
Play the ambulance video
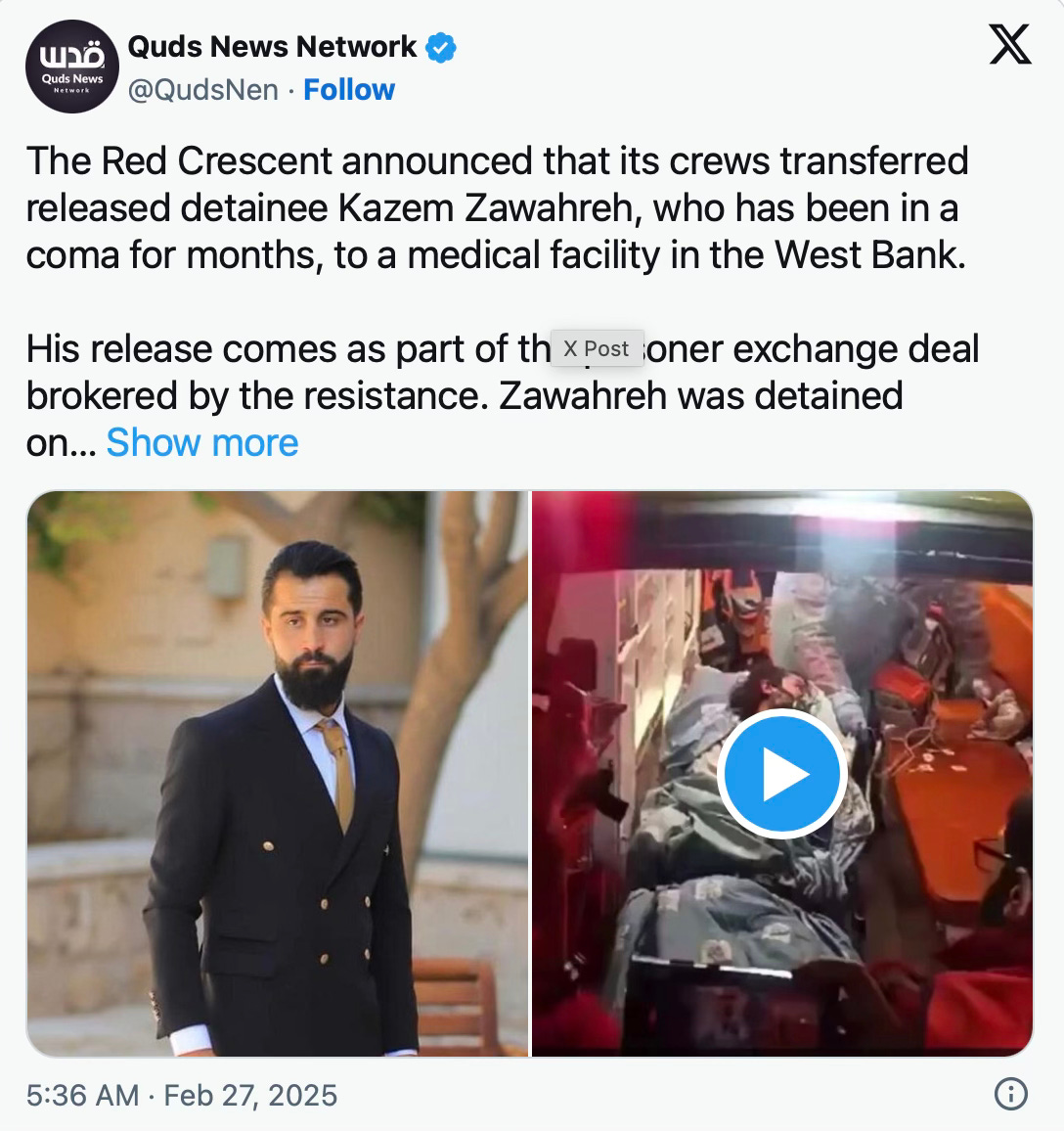(782, 773)
